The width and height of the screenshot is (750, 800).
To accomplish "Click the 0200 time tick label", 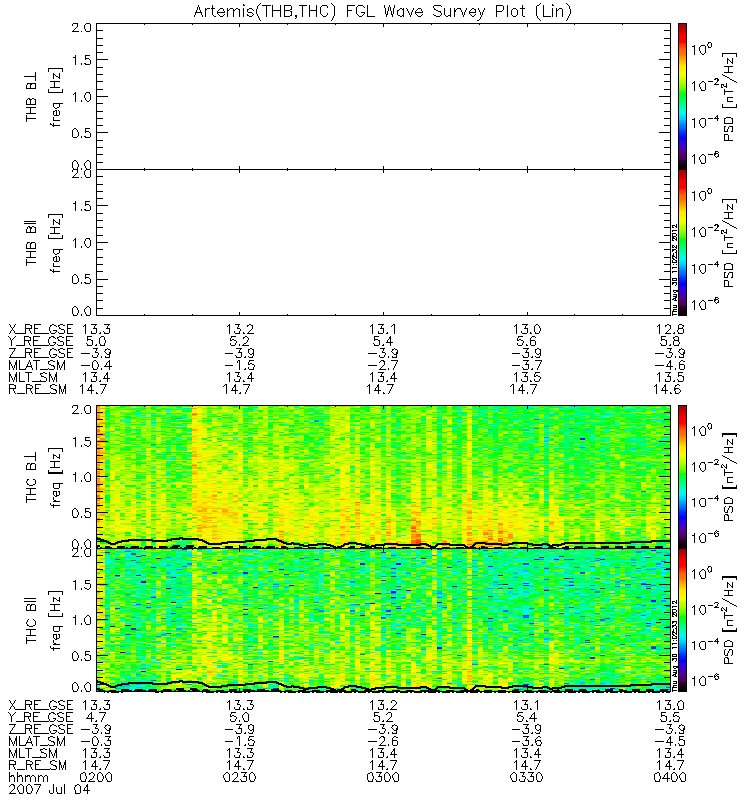I will 96,777.
